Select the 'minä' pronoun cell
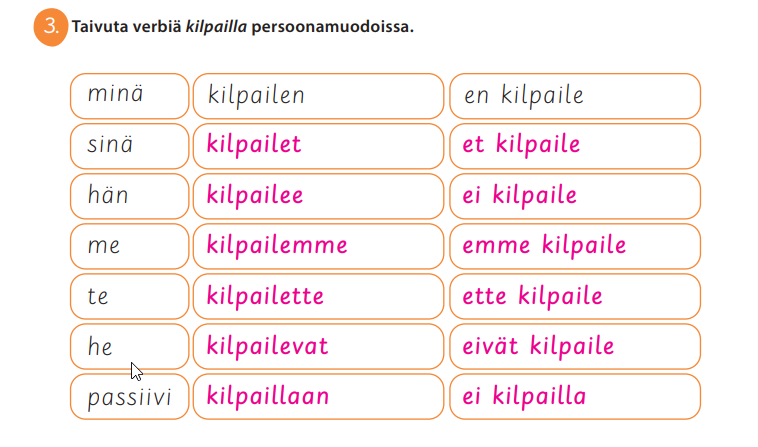Viewport: 758px width, 447px height. (129, 96)
